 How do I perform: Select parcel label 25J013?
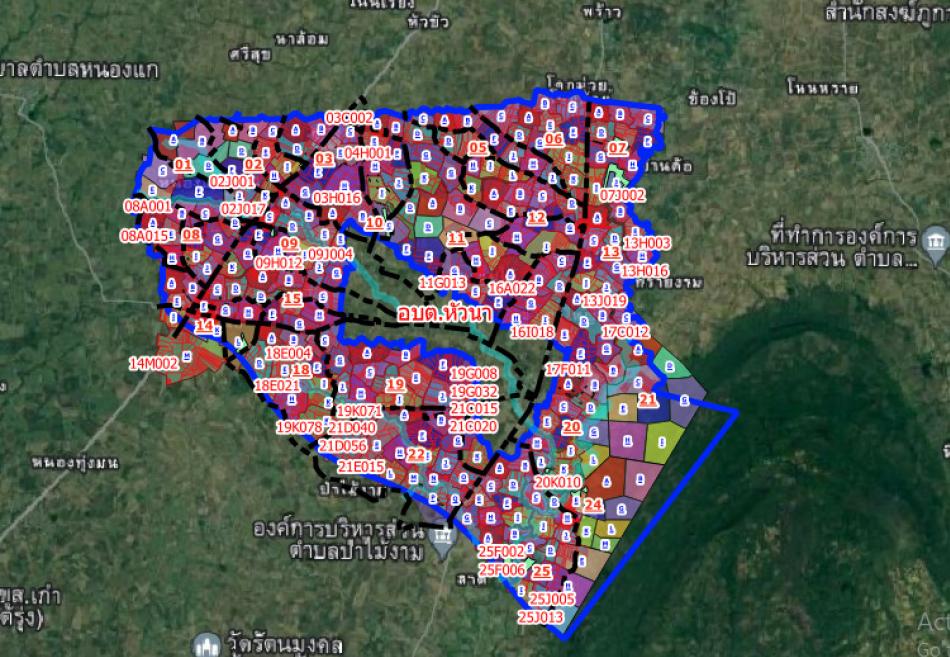click(x=541, y=617)
